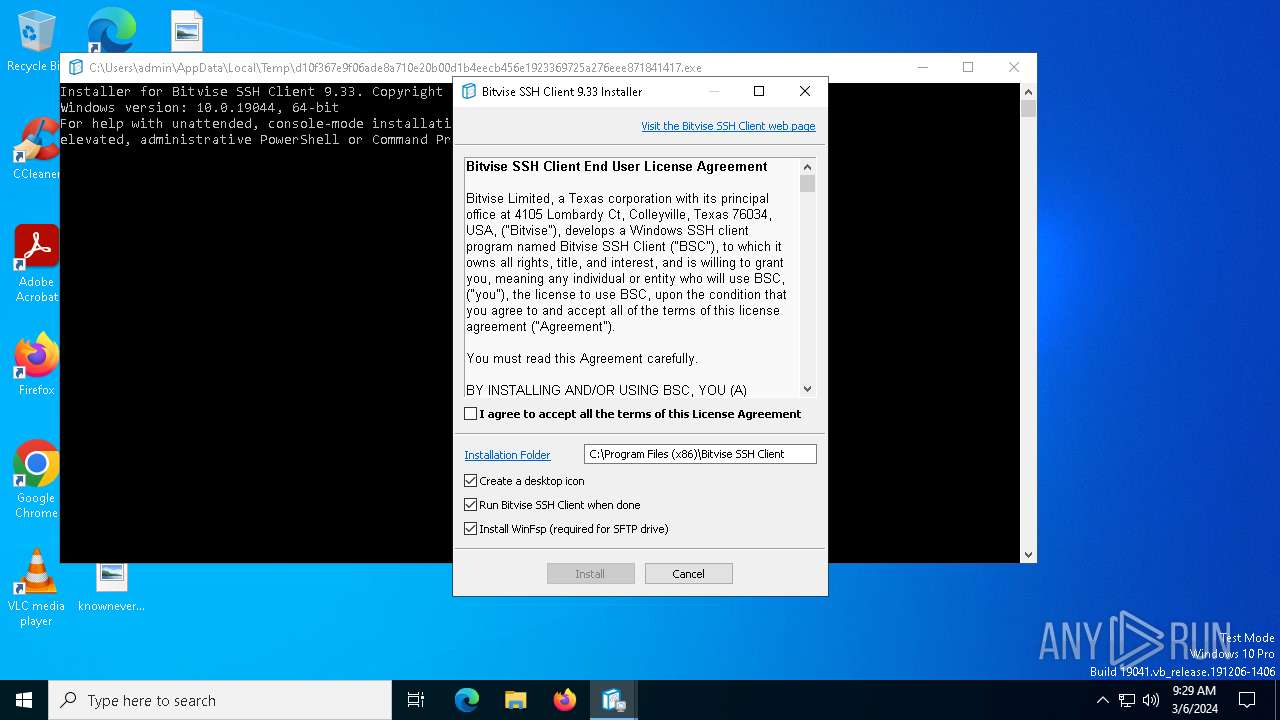Click the console window scroll down arrow
This screenshot has width=1280, height=720.
(x=1028, y=555)
